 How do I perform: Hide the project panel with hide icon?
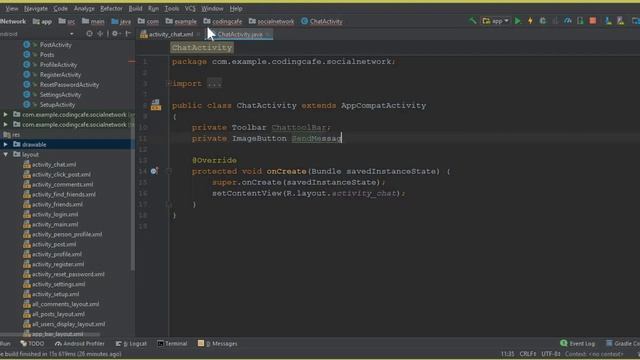tap(128, 34)
